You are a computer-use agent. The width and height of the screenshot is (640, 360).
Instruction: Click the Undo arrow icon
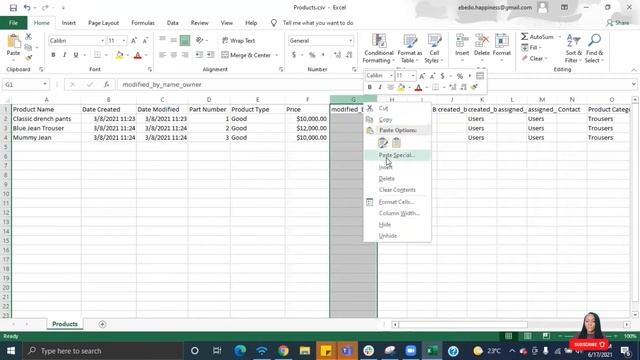(27, 8)
